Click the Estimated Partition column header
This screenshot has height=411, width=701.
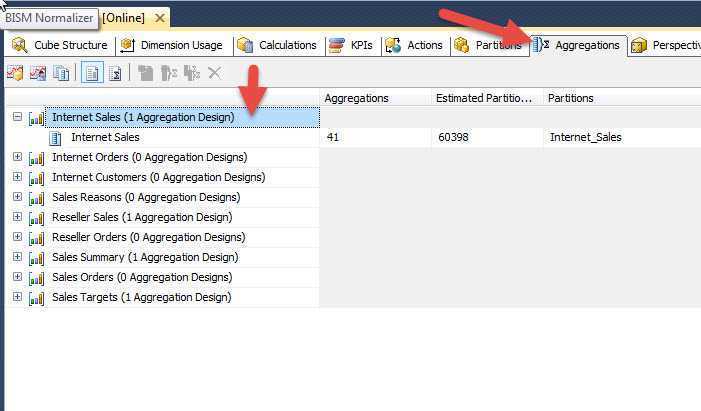pos(486,98)
